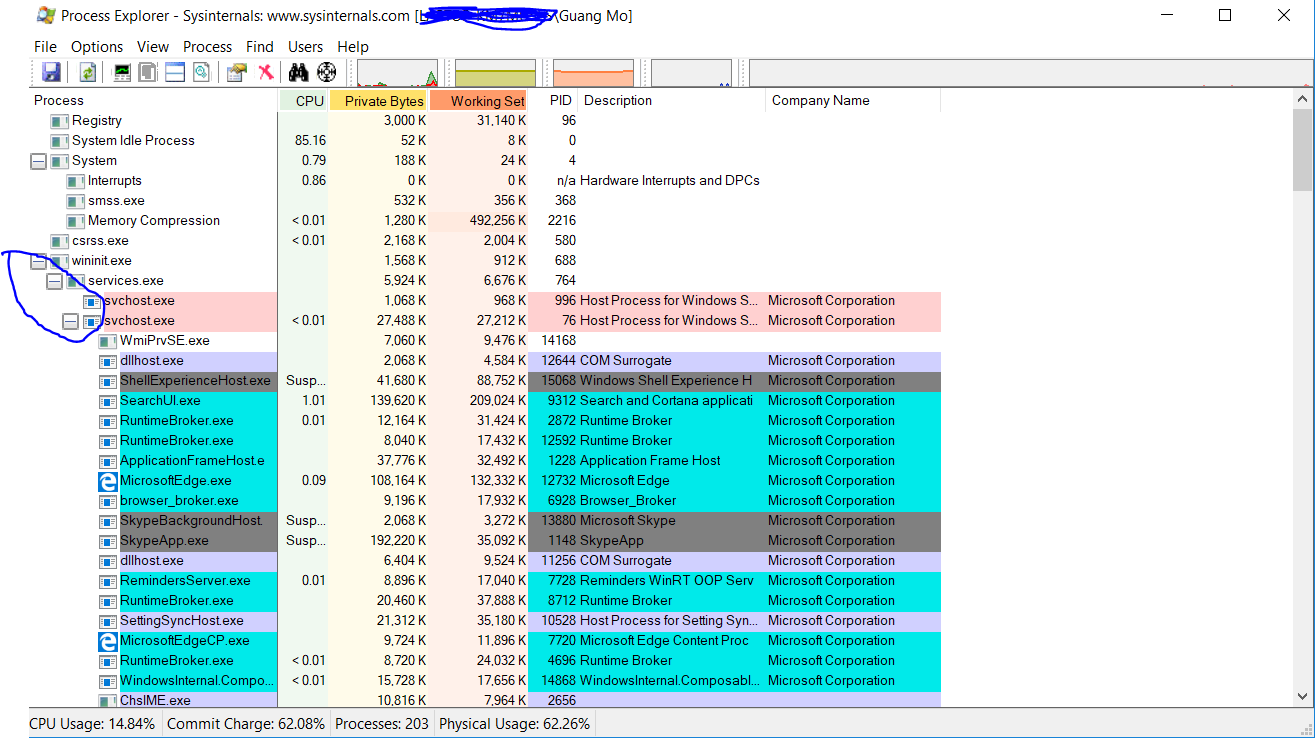The image size is (1315, 738).
Task: Click the icon beside ShellExperienceHost.exe
Action: pyautogui.click(x=108, y=381)
